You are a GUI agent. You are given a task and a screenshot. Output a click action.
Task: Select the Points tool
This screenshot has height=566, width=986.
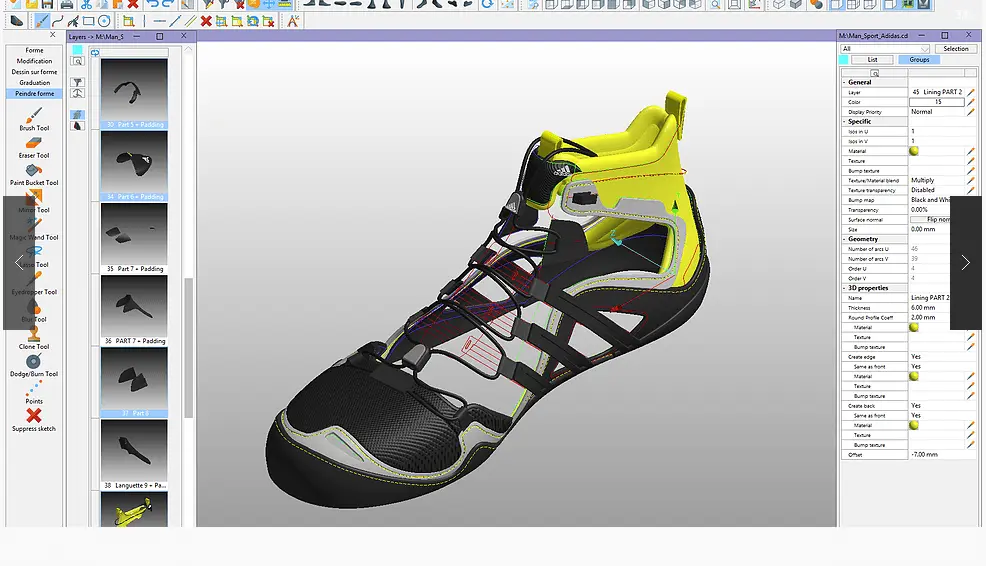[x=34, y=390]
